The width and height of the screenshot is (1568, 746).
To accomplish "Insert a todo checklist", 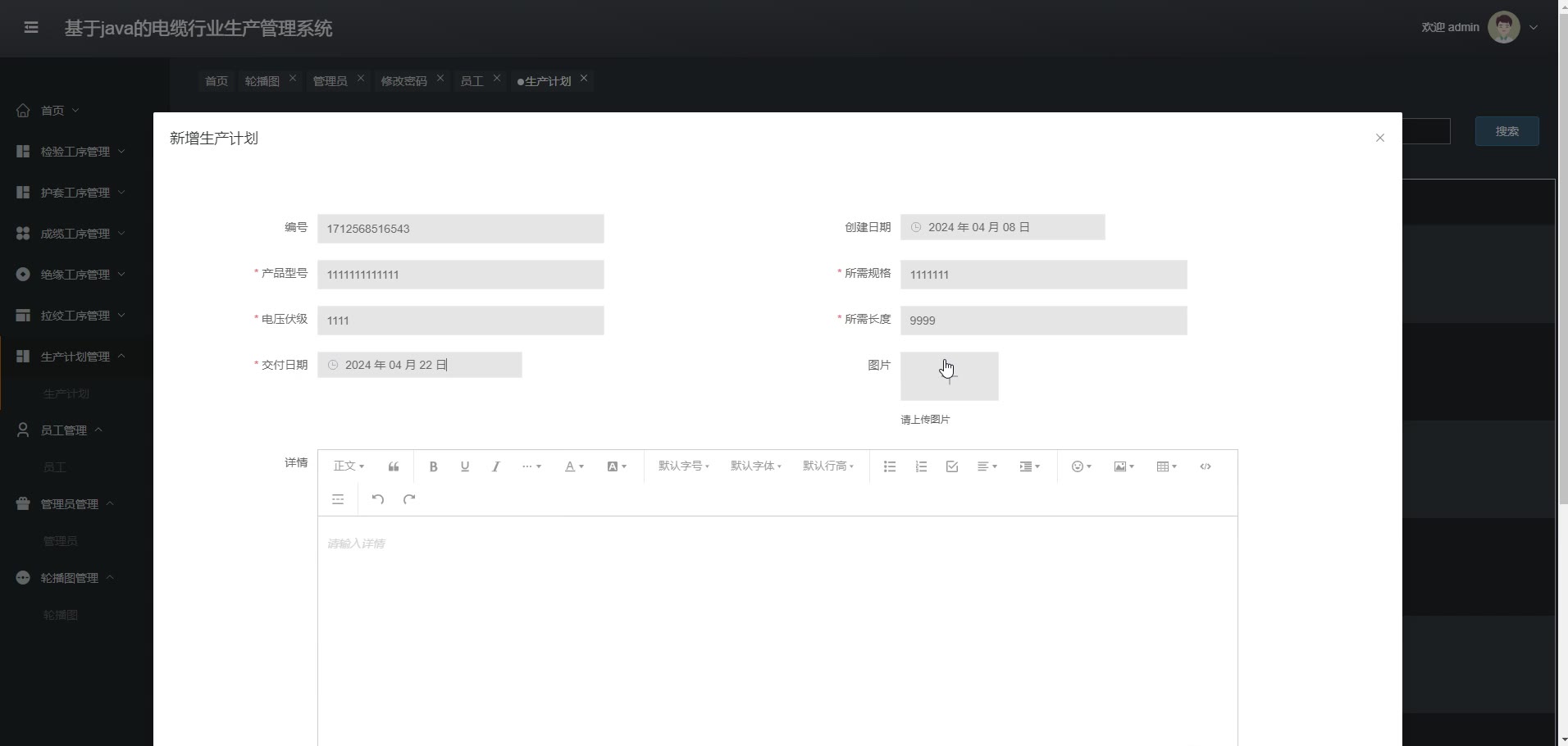I will tap(952, 466).
